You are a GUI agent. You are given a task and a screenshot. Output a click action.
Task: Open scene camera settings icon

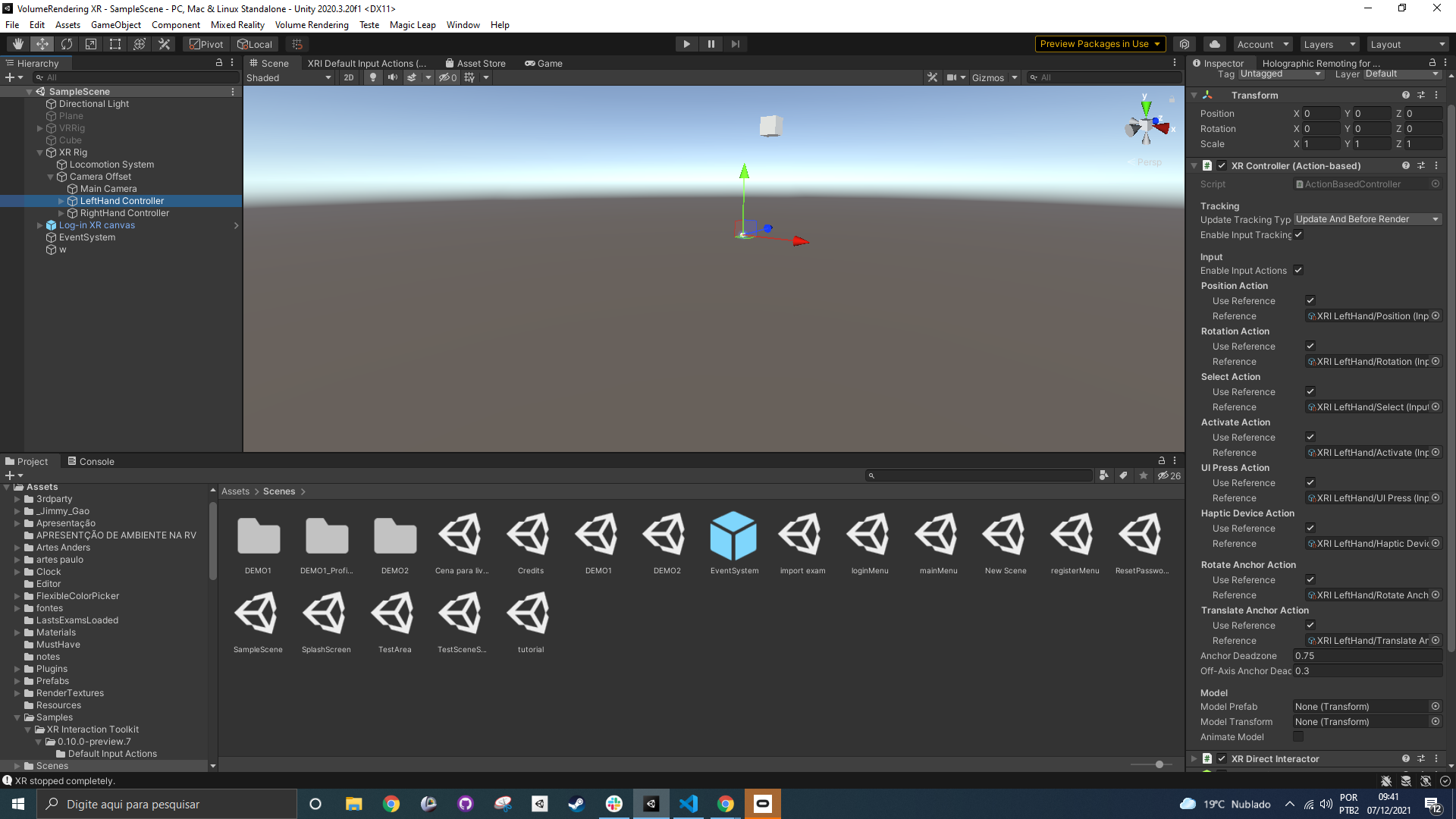pos(951,77)
